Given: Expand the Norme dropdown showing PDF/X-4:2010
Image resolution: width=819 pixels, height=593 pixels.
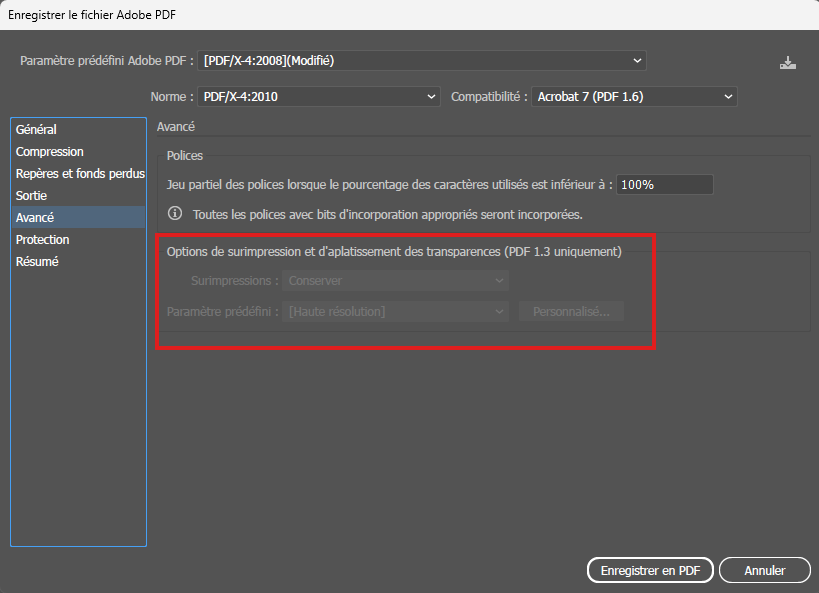Looking at the screenshot, I should pyautogui.click(x=319, y=97).
